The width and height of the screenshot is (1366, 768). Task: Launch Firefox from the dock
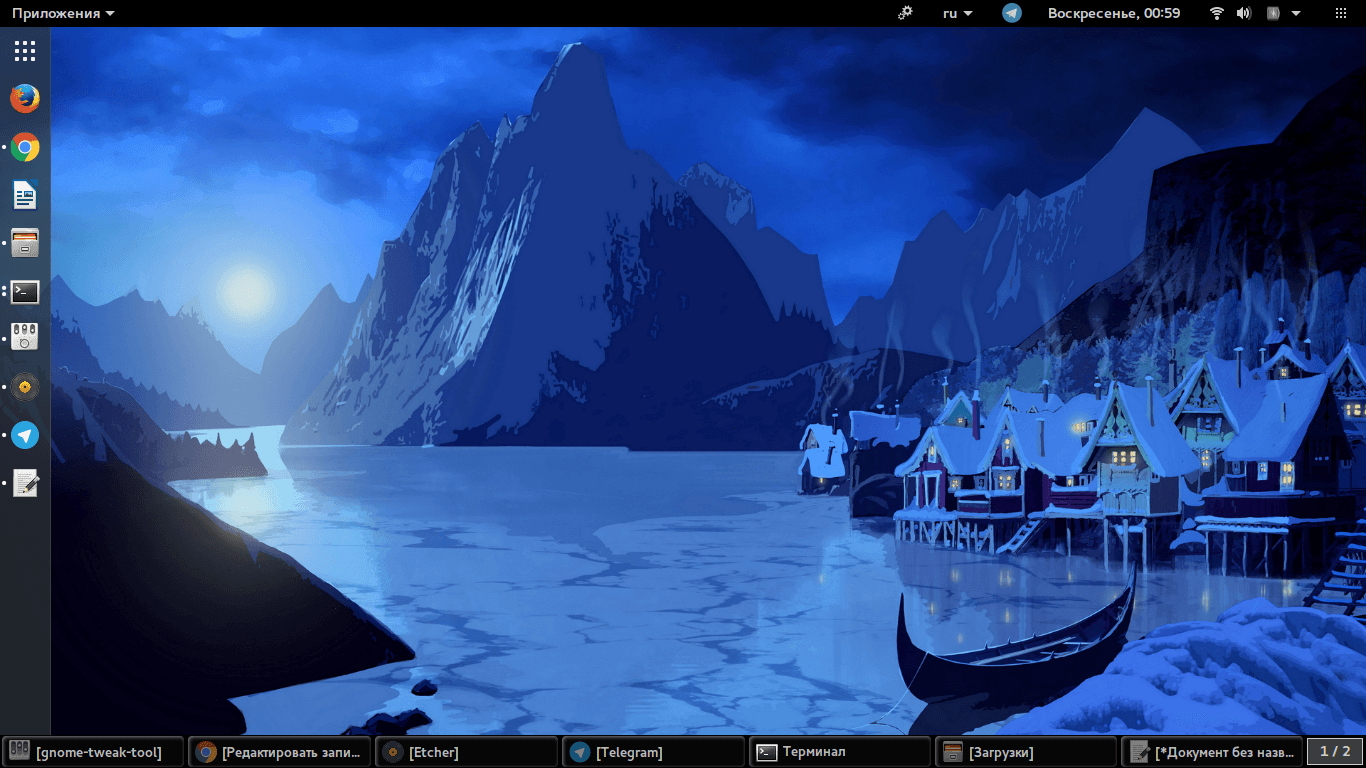[x=25, y=99]
